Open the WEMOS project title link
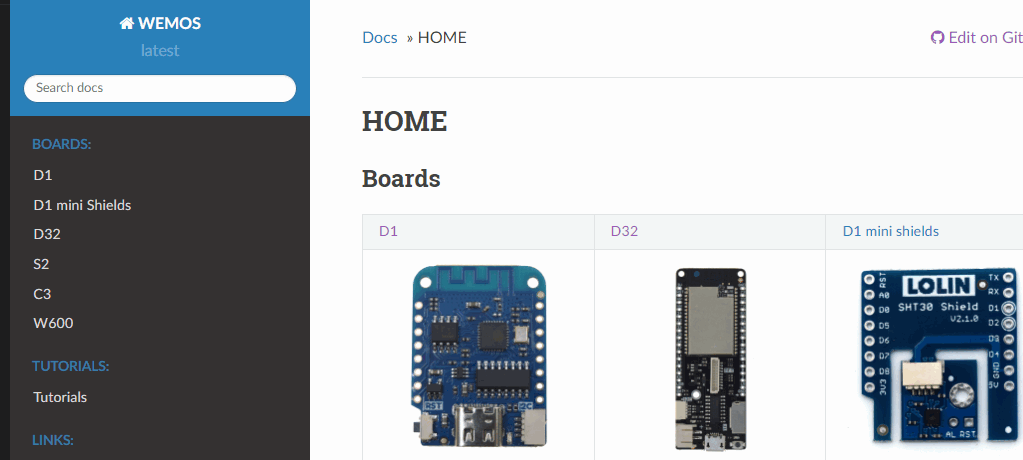 tap(169, 23)
